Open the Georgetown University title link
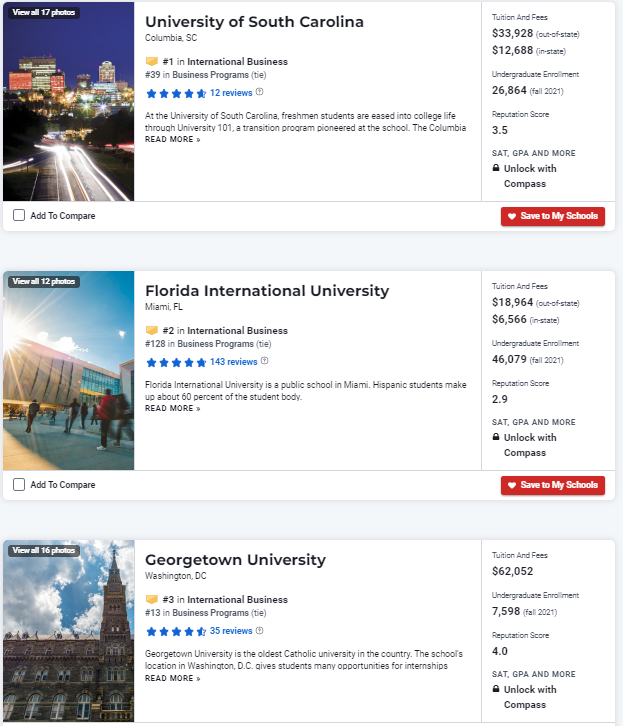623x726 pixels. 235,560
